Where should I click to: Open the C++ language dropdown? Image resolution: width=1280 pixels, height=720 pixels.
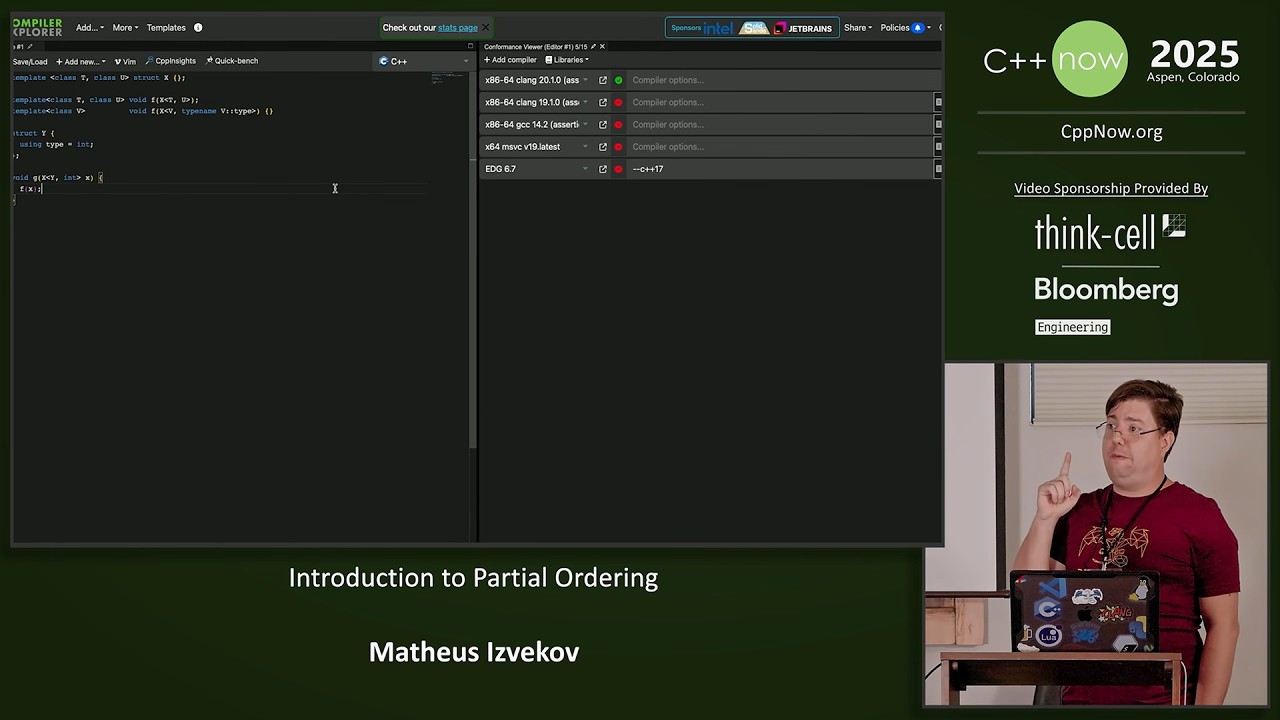tap(422, 61)
